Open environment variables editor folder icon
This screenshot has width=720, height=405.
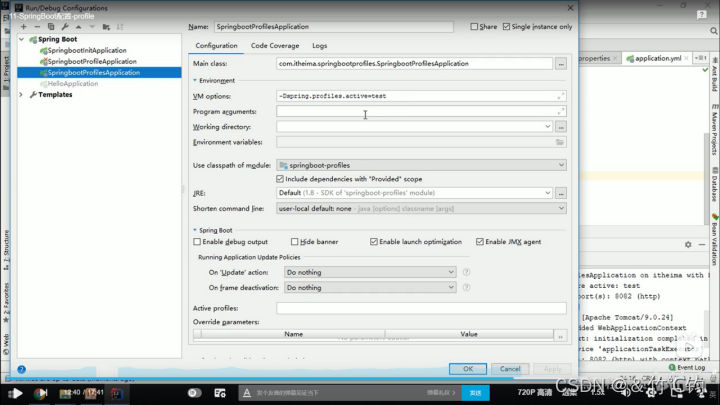click(x=560, y=142)
